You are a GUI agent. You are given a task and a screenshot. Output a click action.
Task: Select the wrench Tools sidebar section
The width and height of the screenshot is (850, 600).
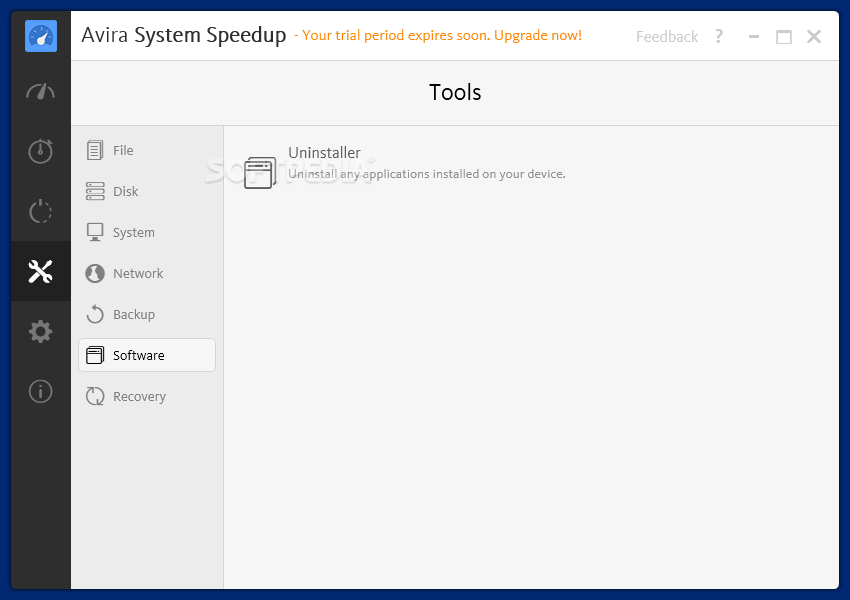pos(41,271)
